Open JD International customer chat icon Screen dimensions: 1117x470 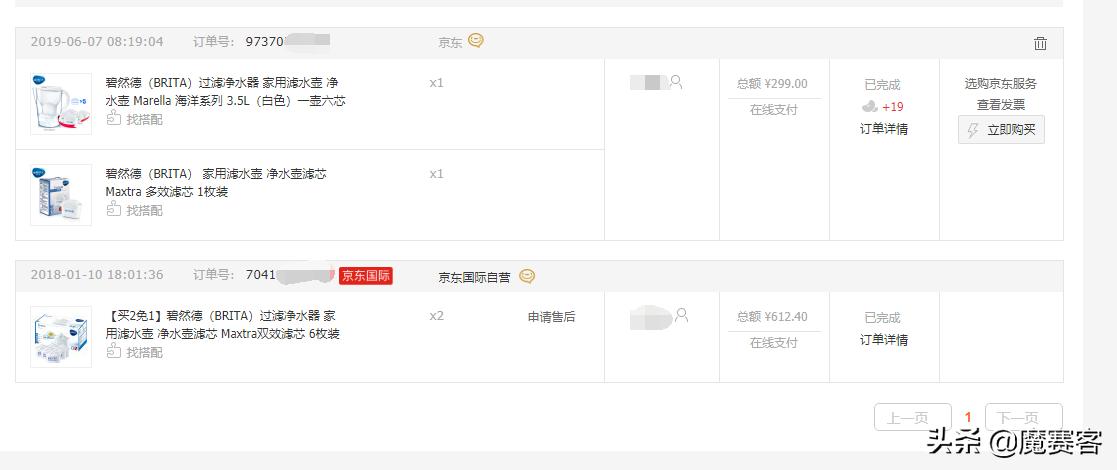pyautogui.click(x=527, y=276)
